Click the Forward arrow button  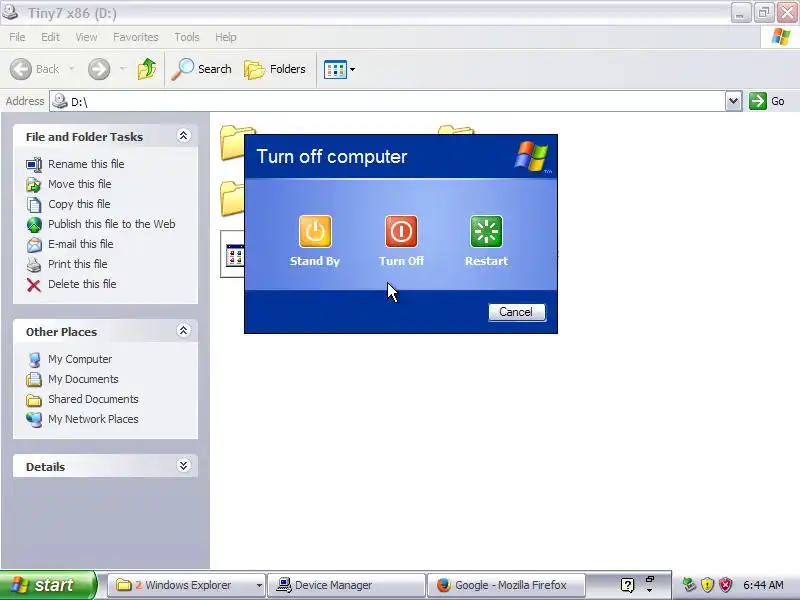click(x=99, y=69)
